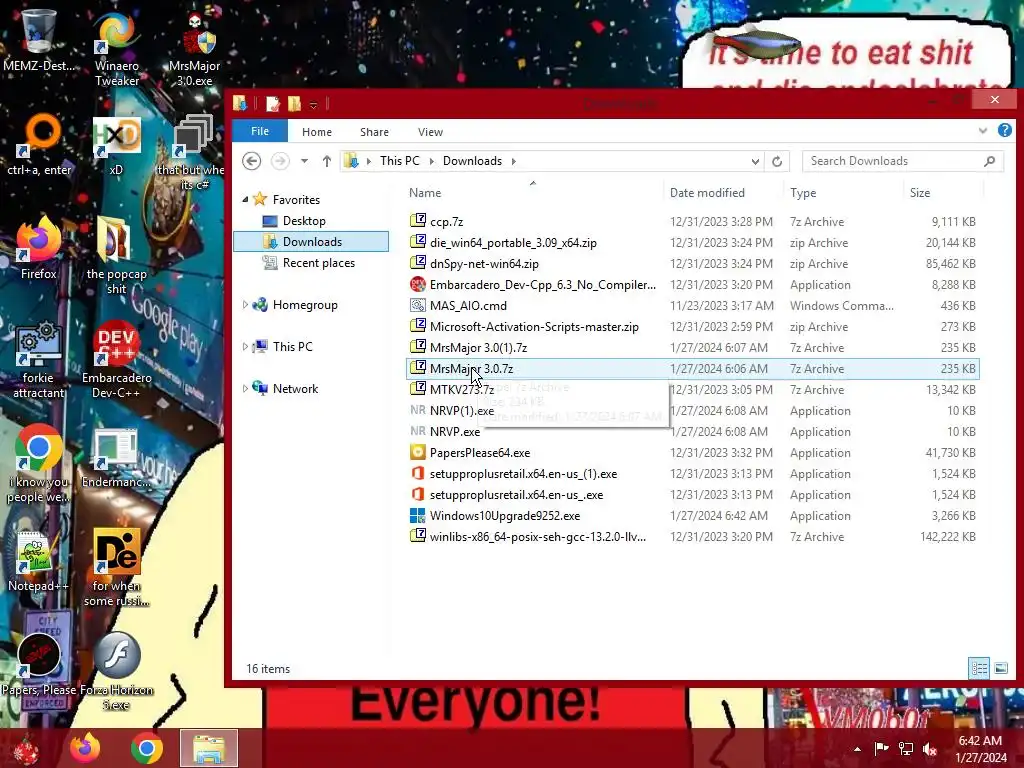Click arrow after 'Downloads' in address bar
The image size is (1024, 768).
click(513, 161)
